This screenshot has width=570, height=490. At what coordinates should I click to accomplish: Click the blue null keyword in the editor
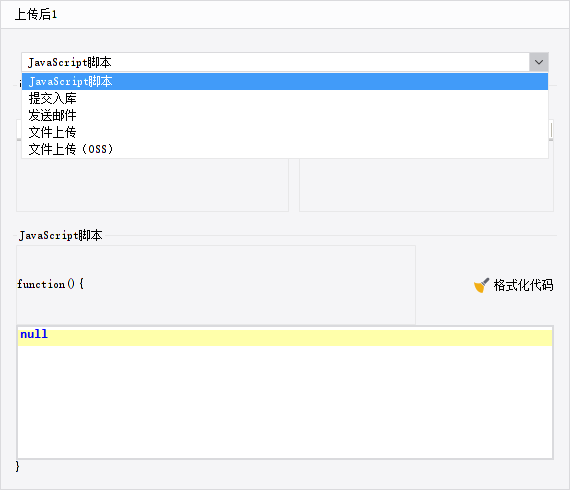(34, 334)
